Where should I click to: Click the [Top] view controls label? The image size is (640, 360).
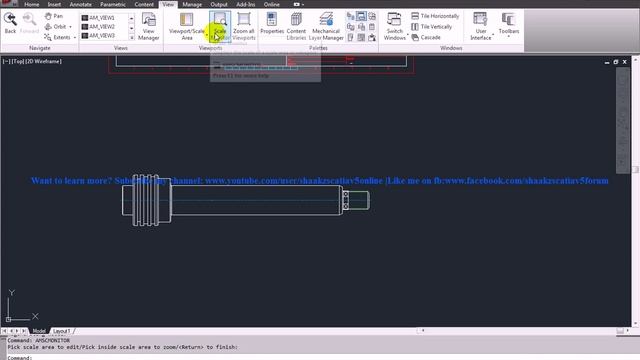[x=17, y=61]
